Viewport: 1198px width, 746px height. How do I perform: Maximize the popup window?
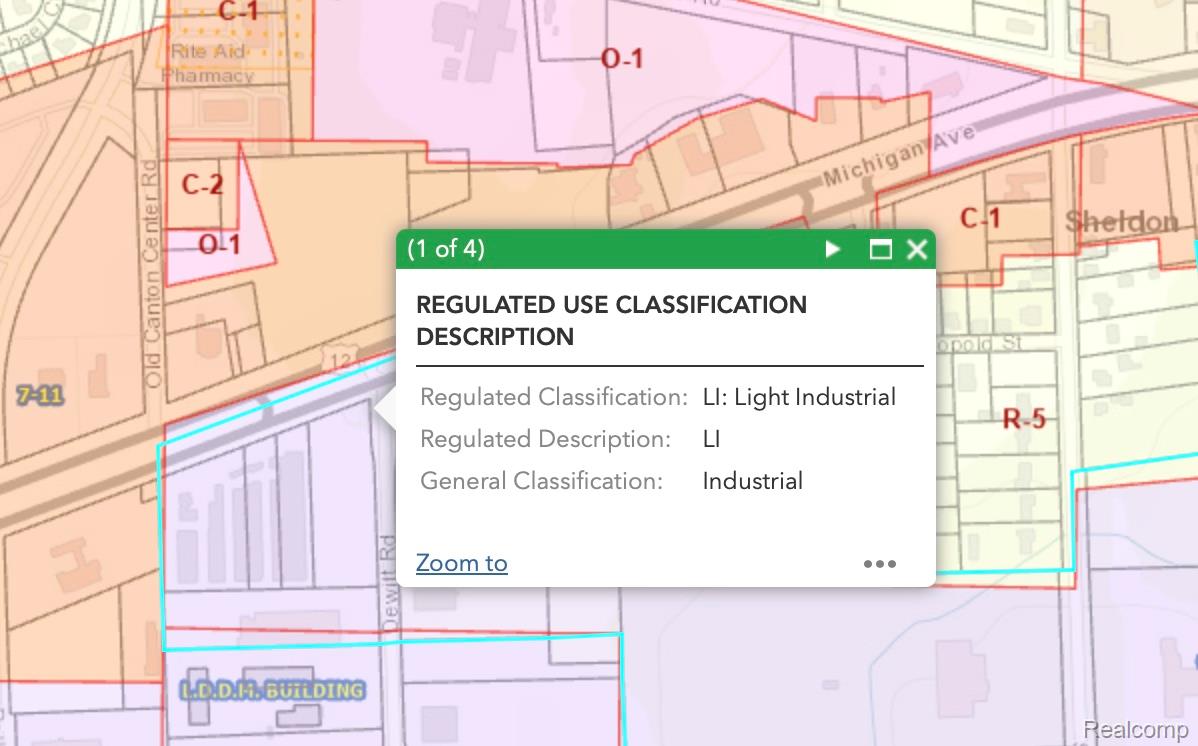point(880,249)
